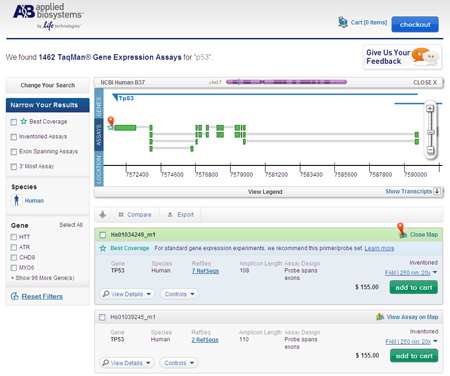Click the Compare grid icon
The width and height of the screenshot is (450, 376).
121,214
